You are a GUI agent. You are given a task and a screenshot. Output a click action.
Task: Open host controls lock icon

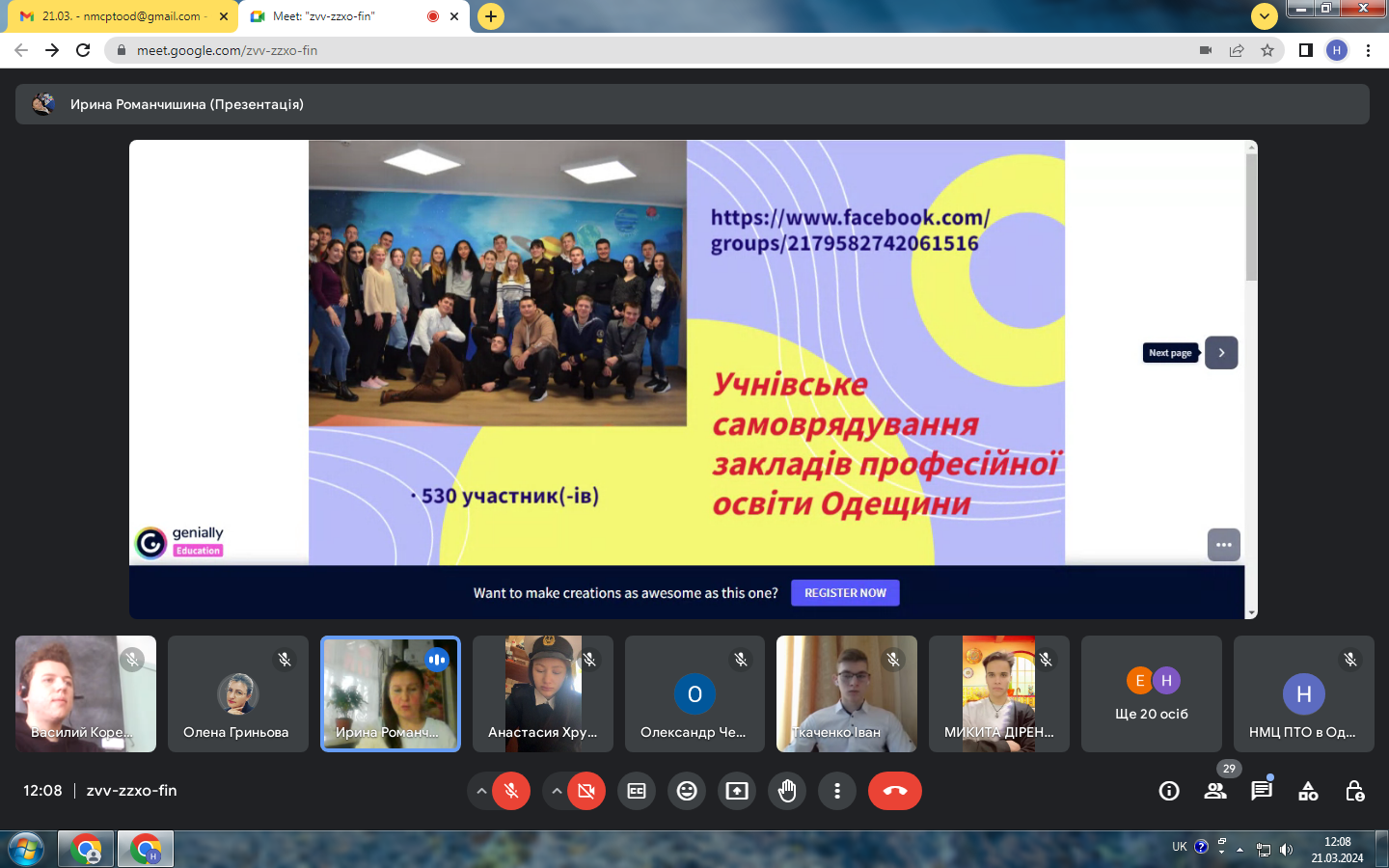[1354, 791]
